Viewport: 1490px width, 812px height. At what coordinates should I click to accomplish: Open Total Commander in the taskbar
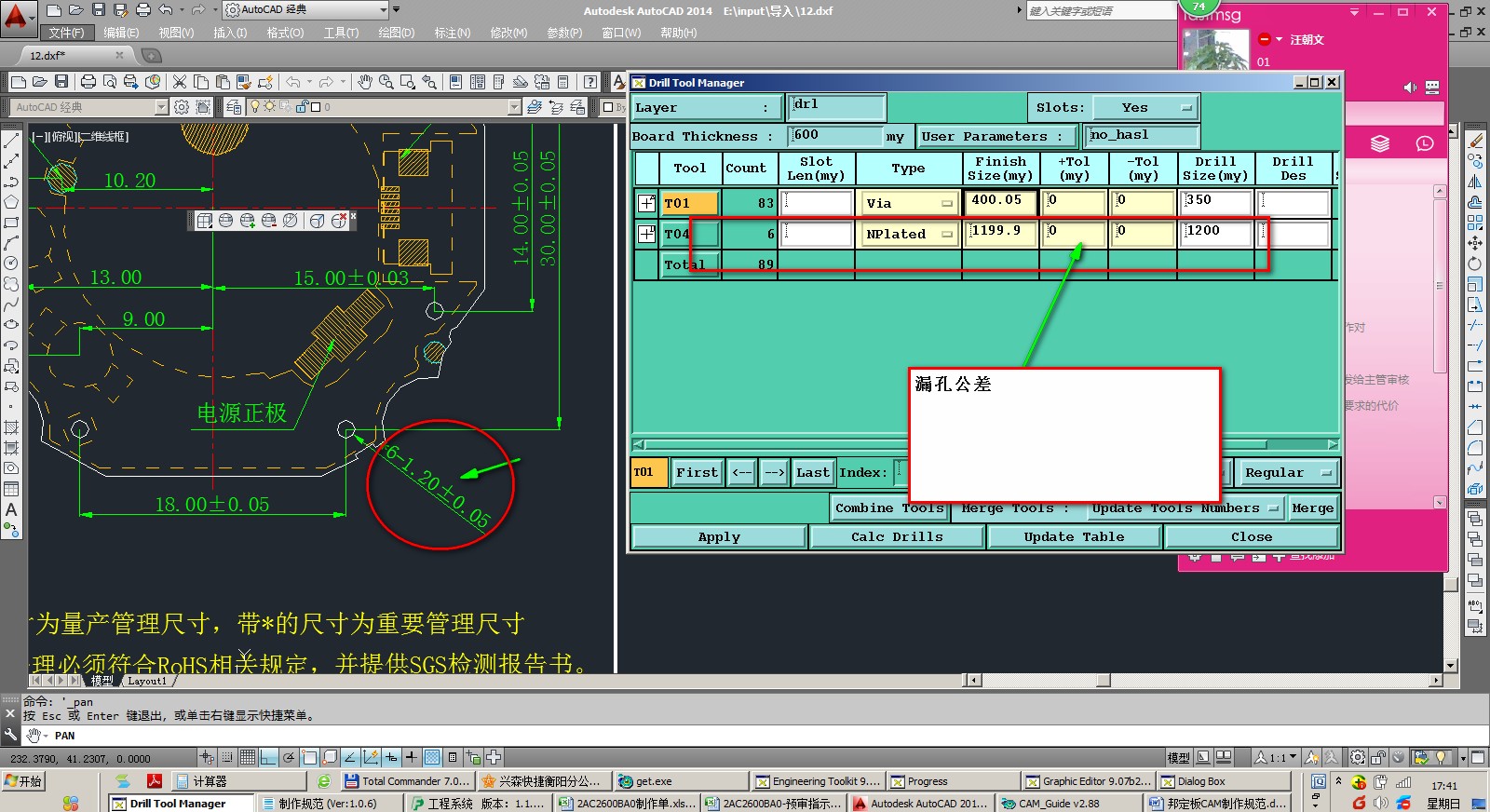(x=408, y=781)
